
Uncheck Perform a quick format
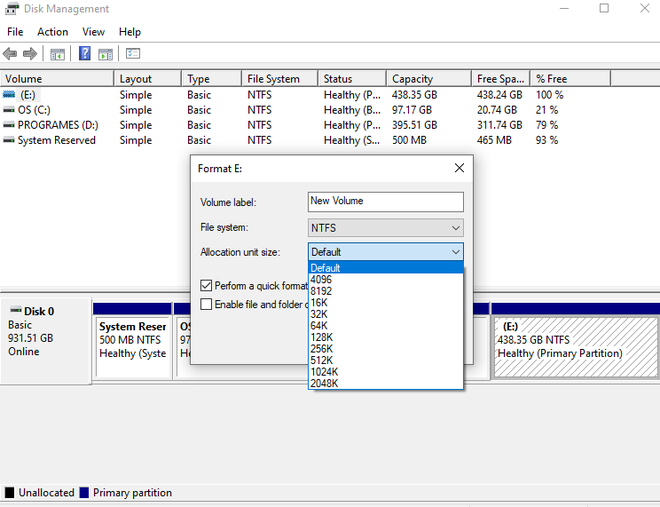206,286
